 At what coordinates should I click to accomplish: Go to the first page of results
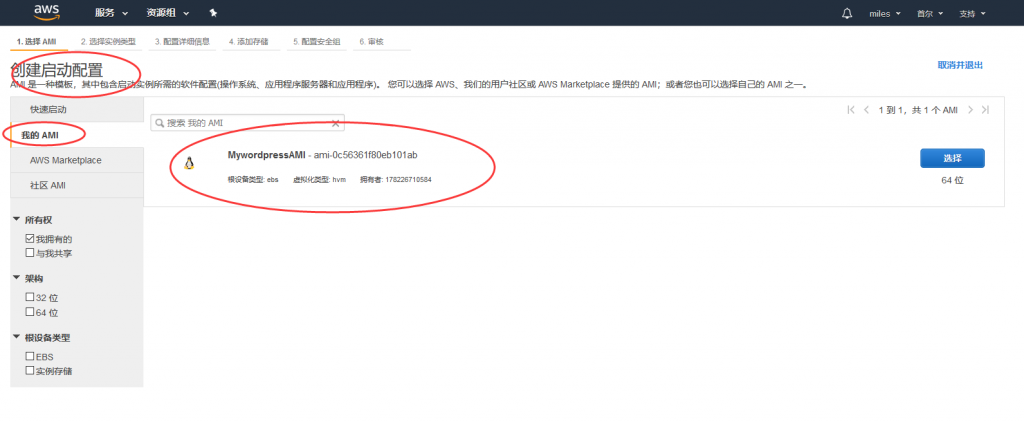(x=851, y=110)
